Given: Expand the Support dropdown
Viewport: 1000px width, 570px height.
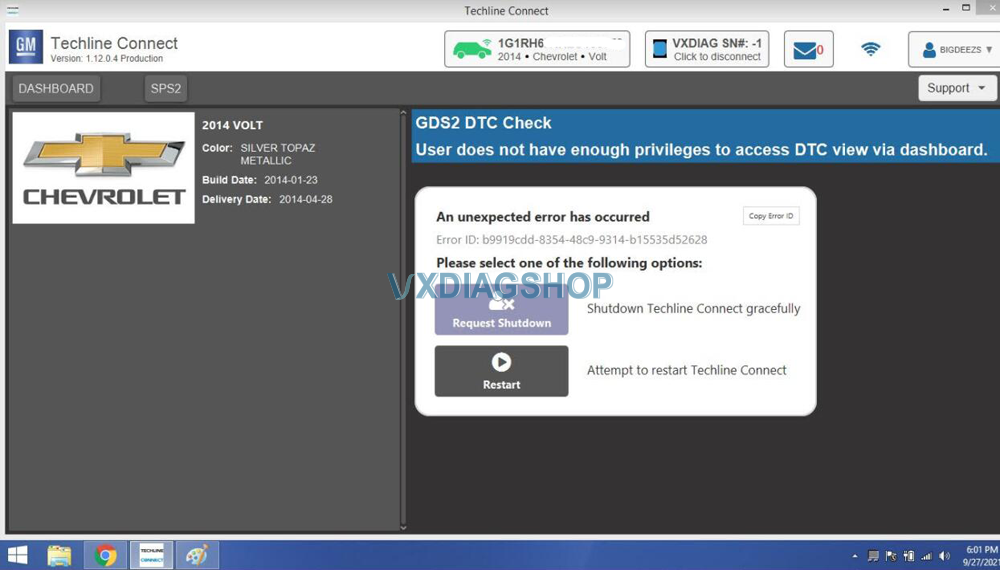Looking at the screenshot, I should pyautogui.click(x=957, y=88).
